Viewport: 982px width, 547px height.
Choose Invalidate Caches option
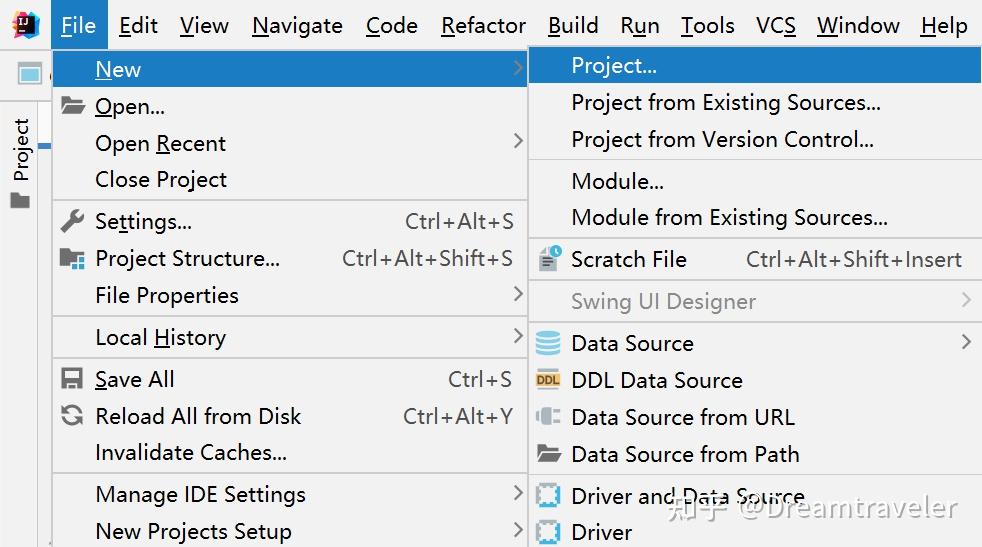point(191,452)
